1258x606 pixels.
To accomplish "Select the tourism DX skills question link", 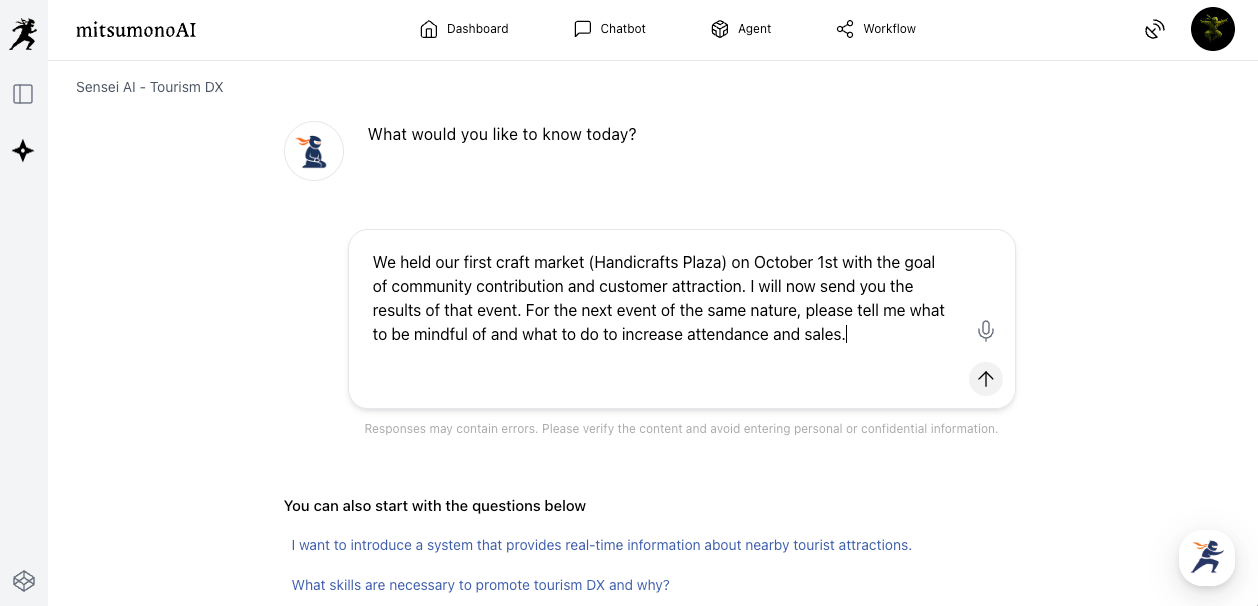I will click(x=480, y=585).
